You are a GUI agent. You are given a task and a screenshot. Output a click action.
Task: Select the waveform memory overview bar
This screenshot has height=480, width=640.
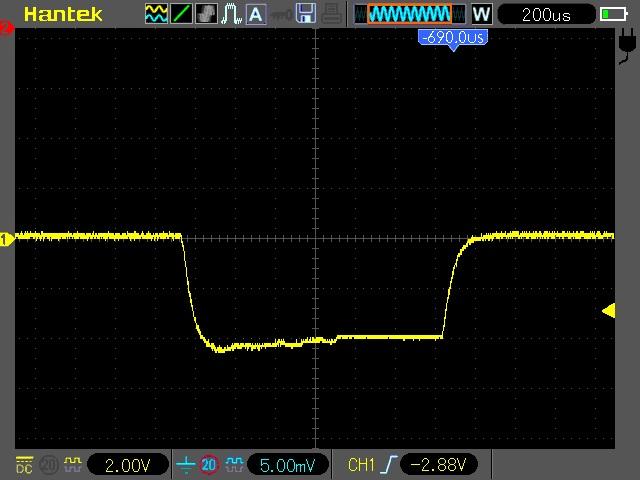point(410,14)
